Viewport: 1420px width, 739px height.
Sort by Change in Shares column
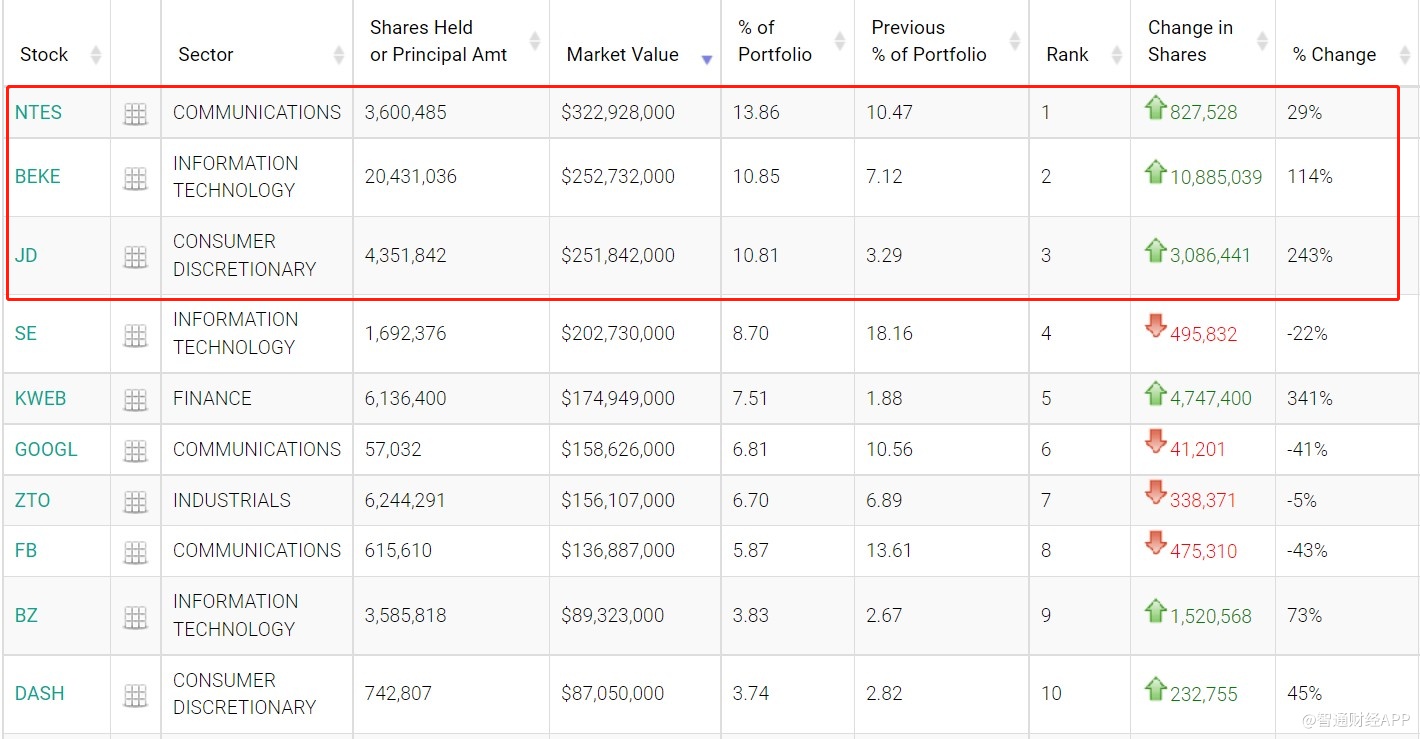click(x=1189, y=41)
